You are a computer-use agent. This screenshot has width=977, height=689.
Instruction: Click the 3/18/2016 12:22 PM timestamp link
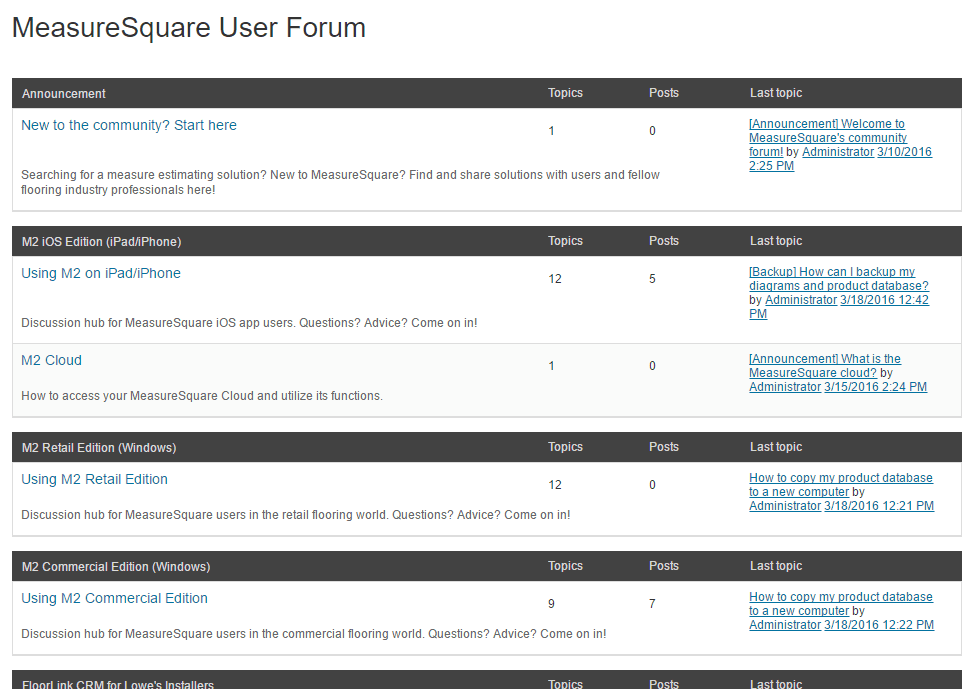[878, 625]
